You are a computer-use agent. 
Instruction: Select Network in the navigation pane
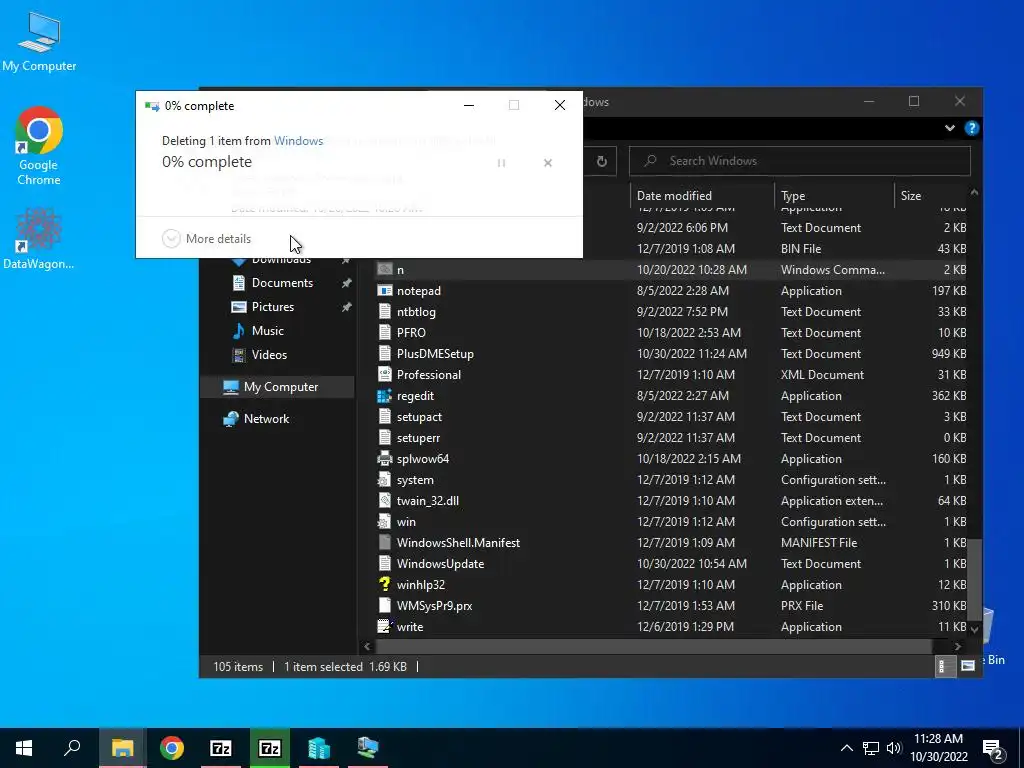coord(266,419)
